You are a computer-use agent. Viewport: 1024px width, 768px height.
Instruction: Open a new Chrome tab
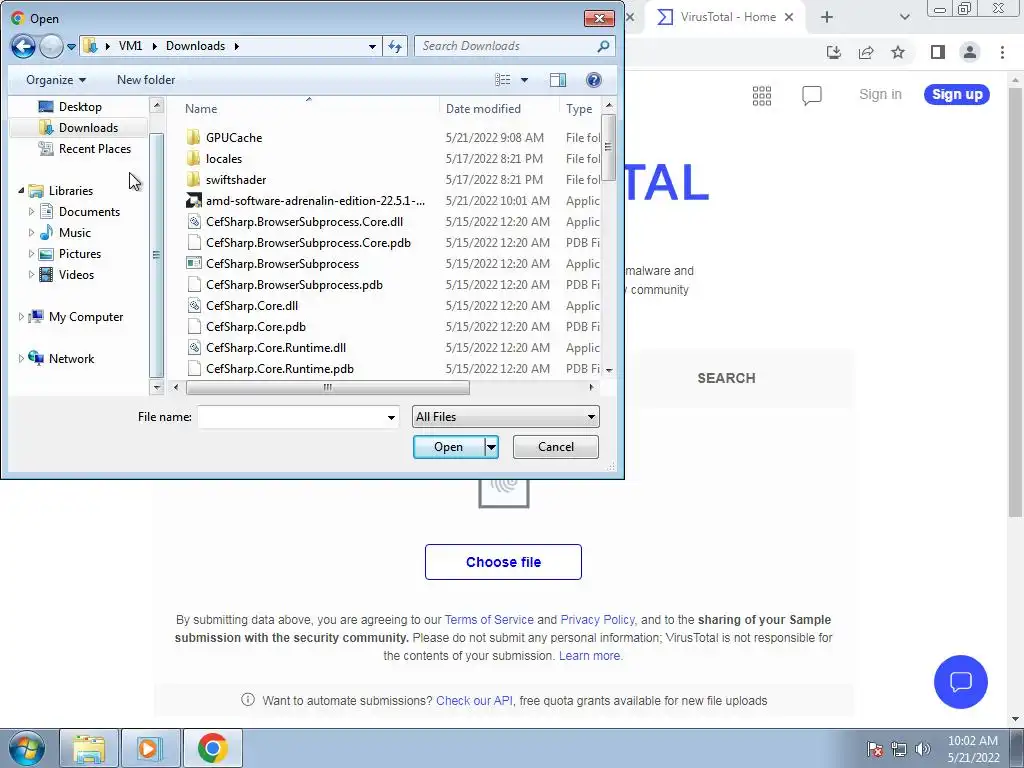827,17
